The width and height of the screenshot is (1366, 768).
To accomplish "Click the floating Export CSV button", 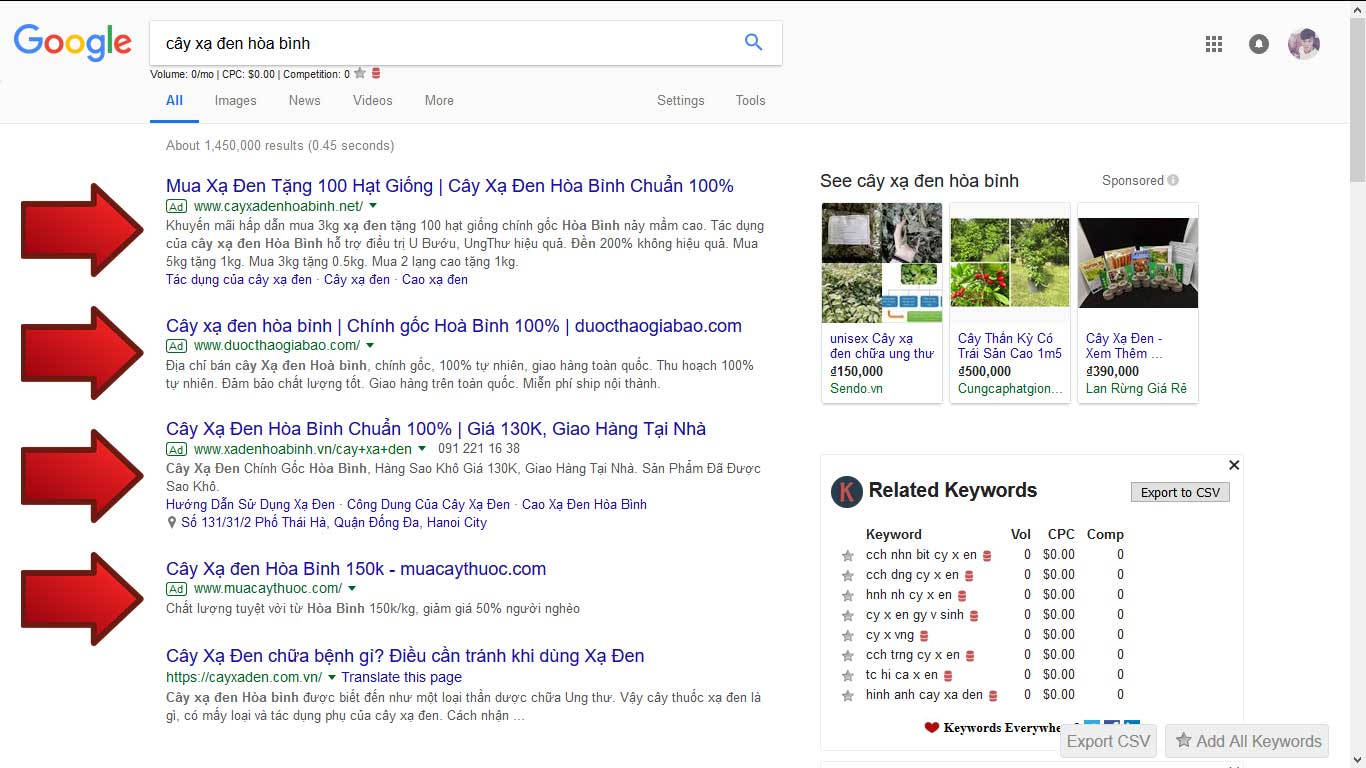I will click(1108, 741).
